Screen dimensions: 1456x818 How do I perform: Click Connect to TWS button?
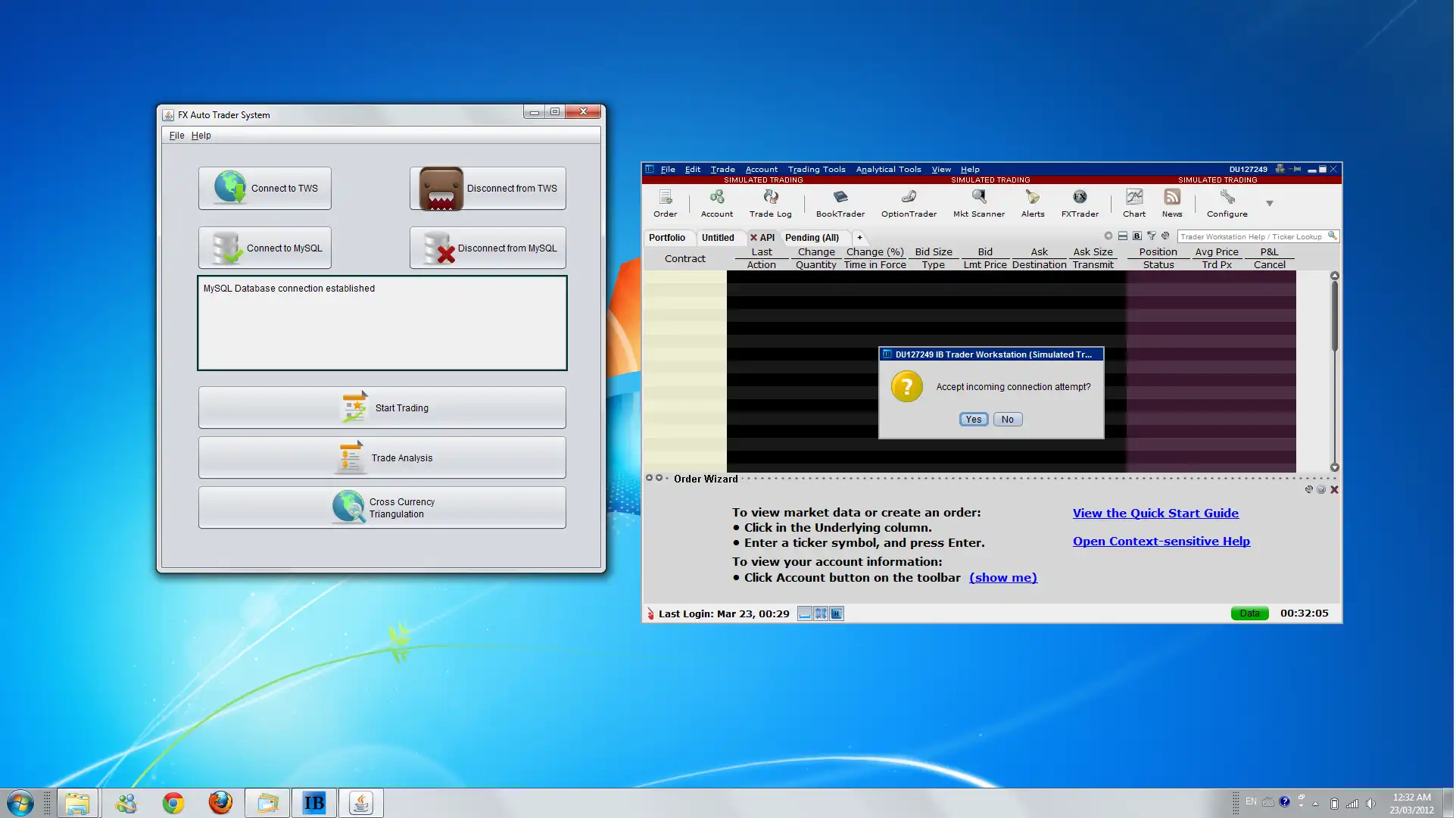click(264, 188)
